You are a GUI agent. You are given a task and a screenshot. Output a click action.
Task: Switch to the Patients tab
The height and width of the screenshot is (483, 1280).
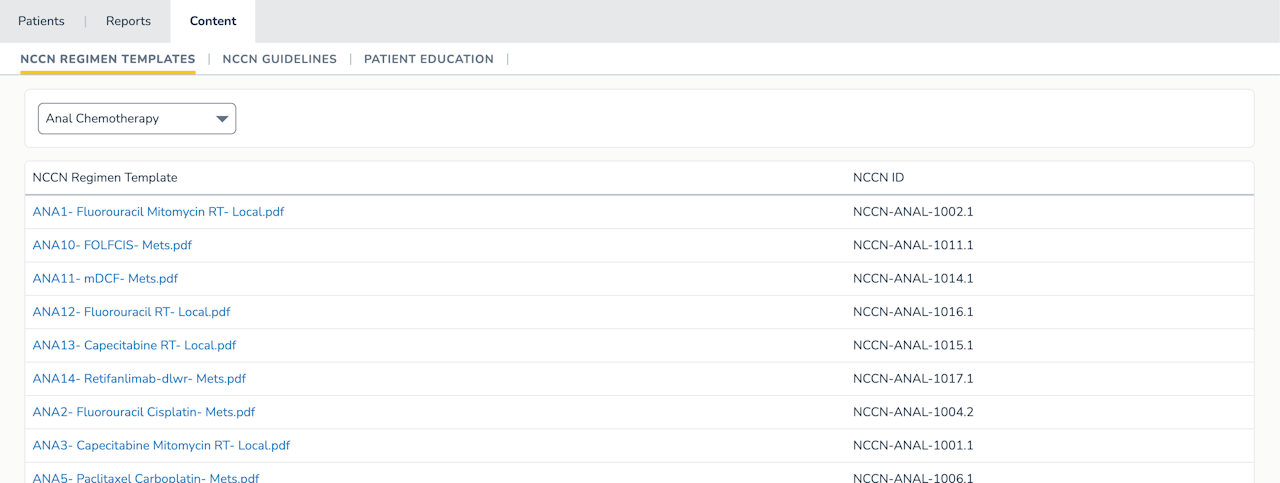(41, 21)
